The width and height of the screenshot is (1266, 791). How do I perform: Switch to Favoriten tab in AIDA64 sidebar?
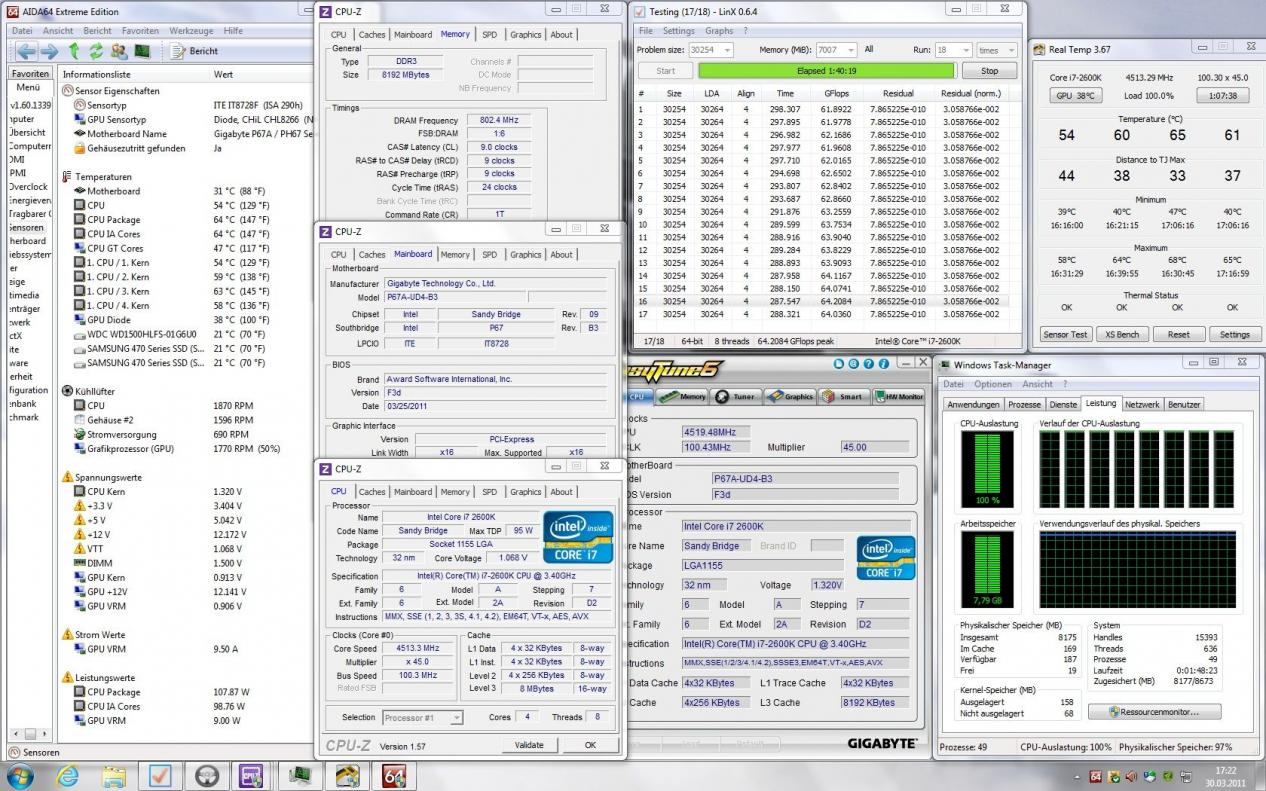click(31, 74)
